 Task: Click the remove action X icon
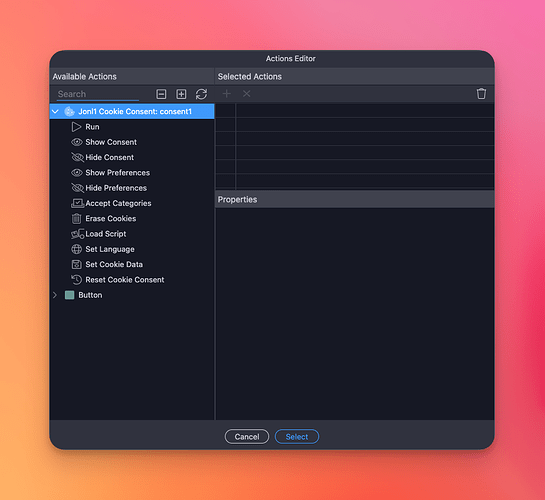[x=246, y=93]
